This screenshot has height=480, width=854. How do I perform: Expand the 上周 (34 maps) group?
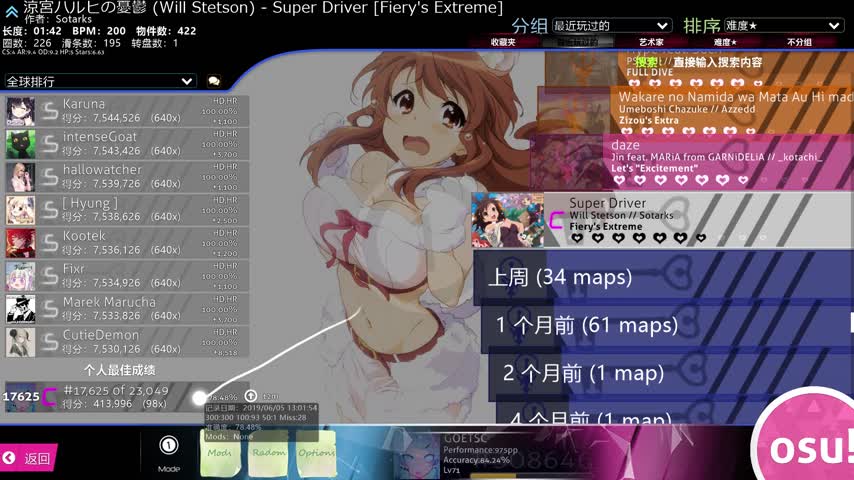[x=663, y=277]
